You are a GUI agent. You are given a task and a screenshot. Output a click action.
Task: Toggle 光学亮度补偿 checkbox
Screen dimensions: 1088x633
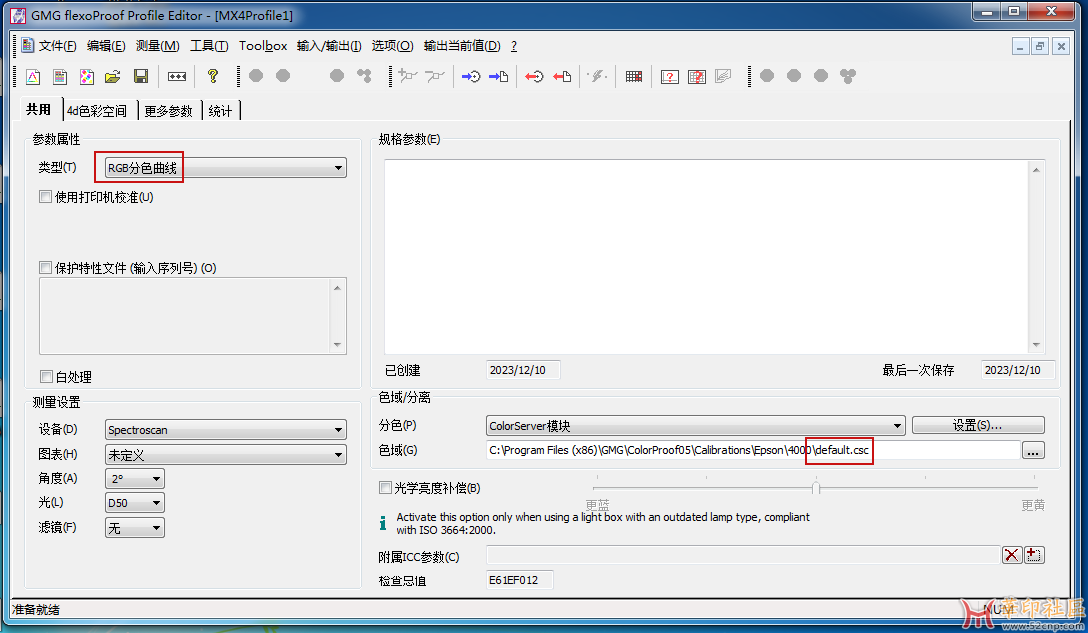tap(385, 488)
